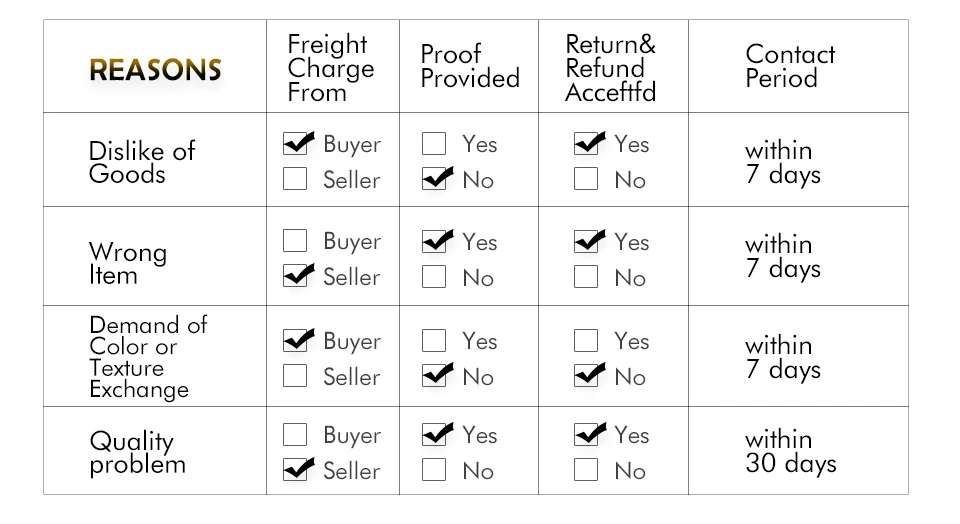Click the REASONS header label

pyautogui.click(x=155, y=70)
